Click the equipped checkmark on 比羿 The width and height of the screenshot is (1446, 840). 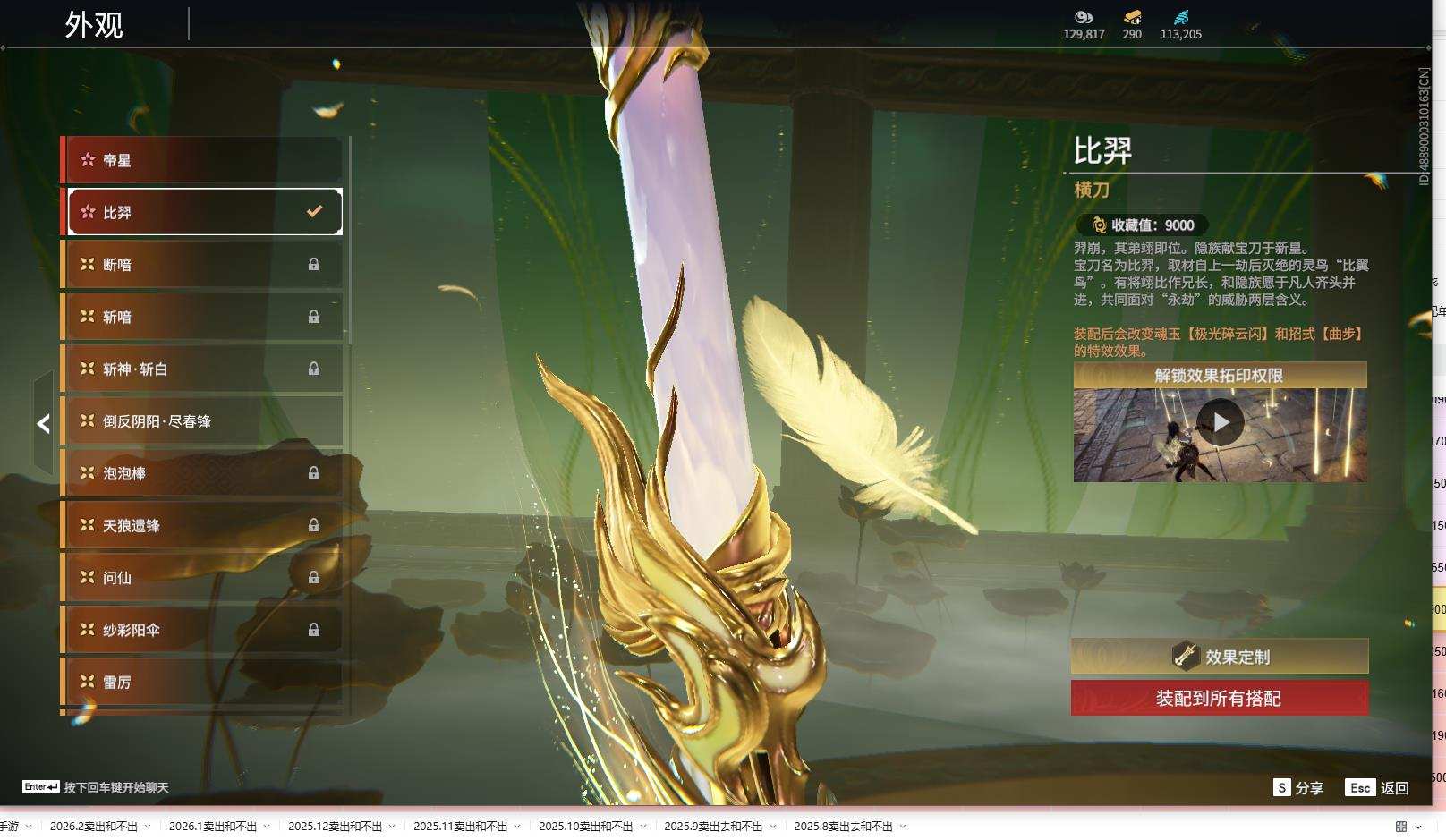[x=314, y=212]
